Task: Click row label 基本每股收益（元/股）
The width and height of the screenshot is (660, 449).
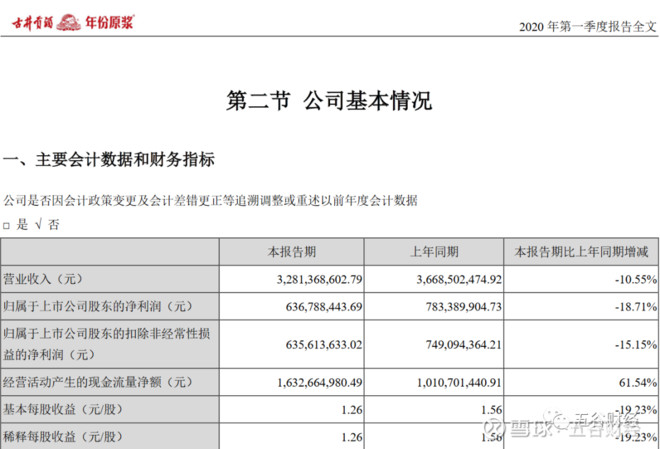Action: (x=63, y=409)
